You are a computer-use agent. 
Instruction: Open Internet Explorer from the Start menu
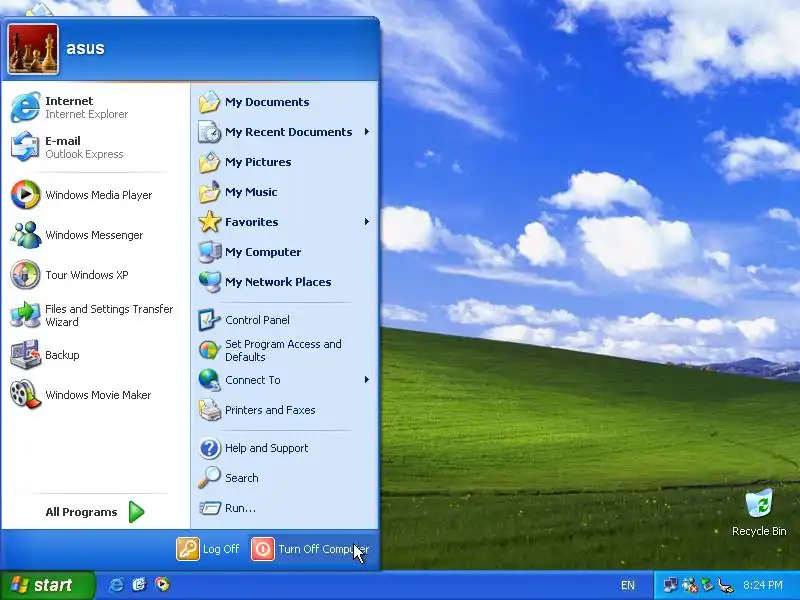tap(95, 107)
